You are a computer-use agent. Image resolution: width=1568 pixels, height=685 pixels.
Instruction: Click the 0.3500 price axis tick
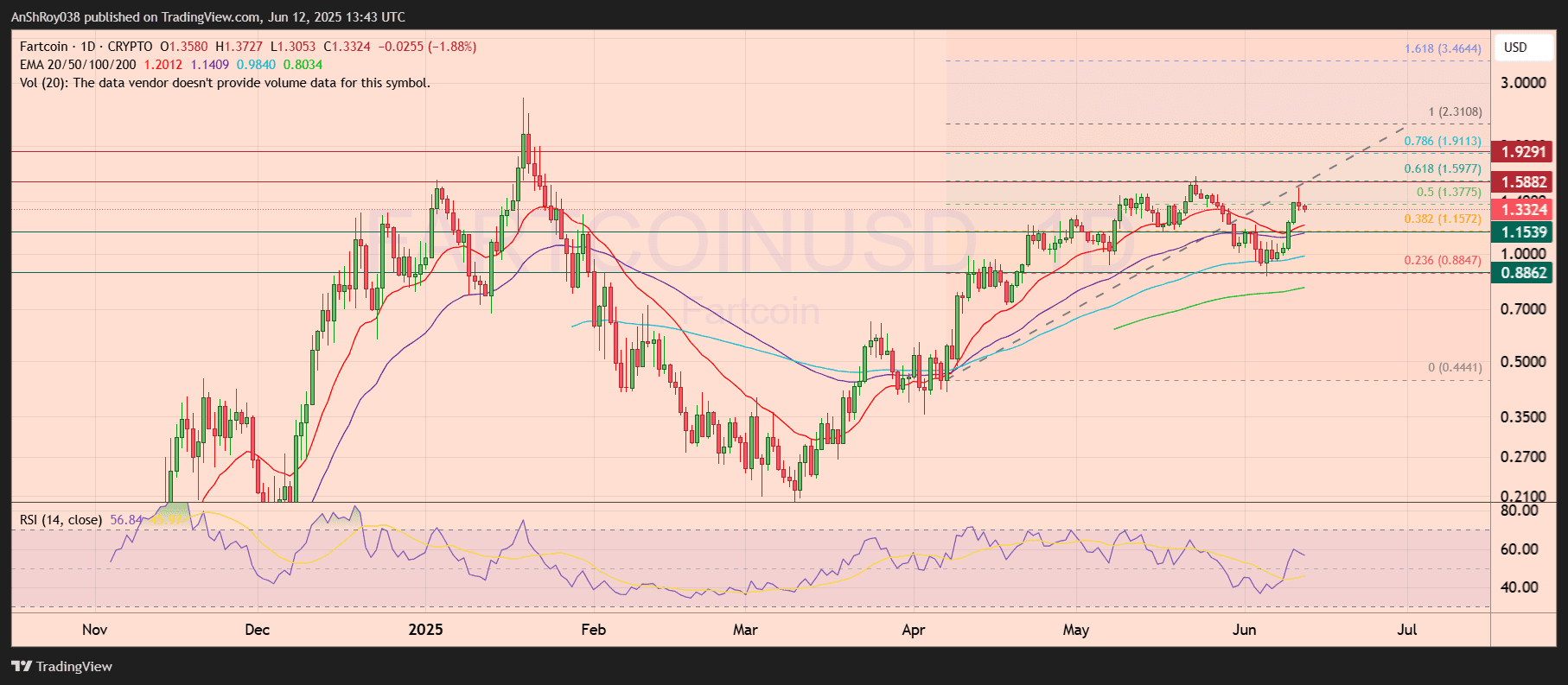point(1523,417)
